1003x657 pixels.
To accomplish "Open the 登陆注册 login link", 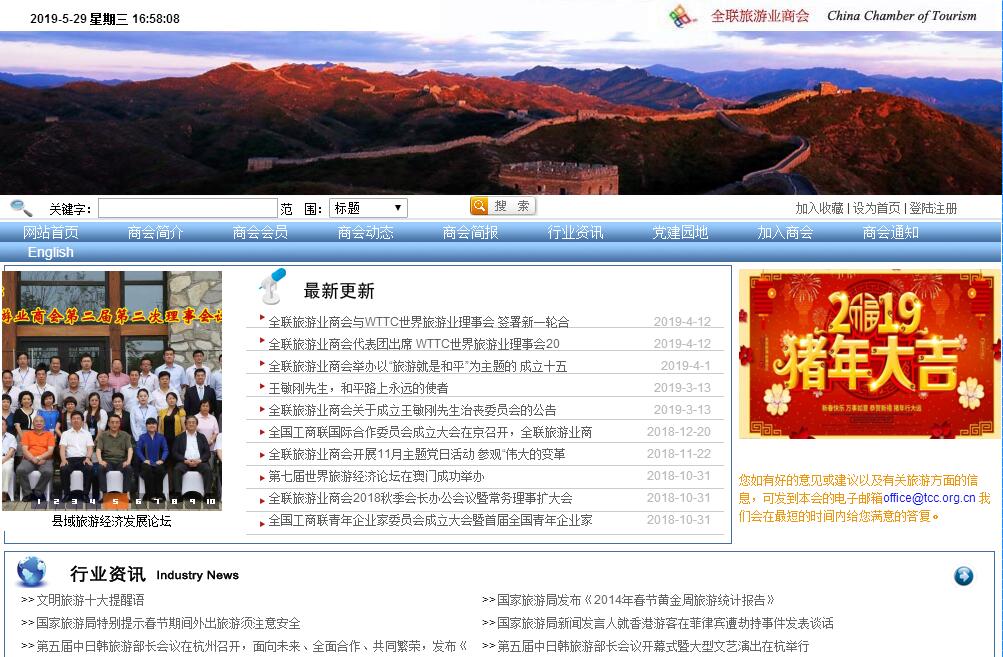I will coord(932,208).
